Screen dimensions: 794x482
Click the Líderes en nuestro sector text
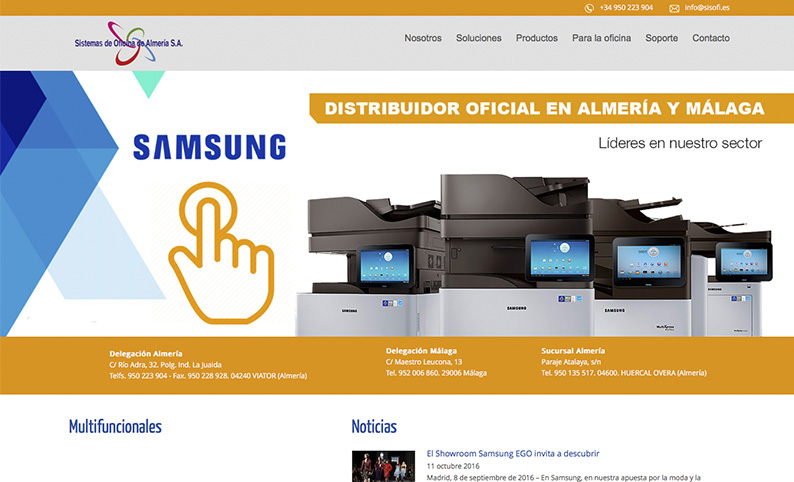[x=680, y=143]
